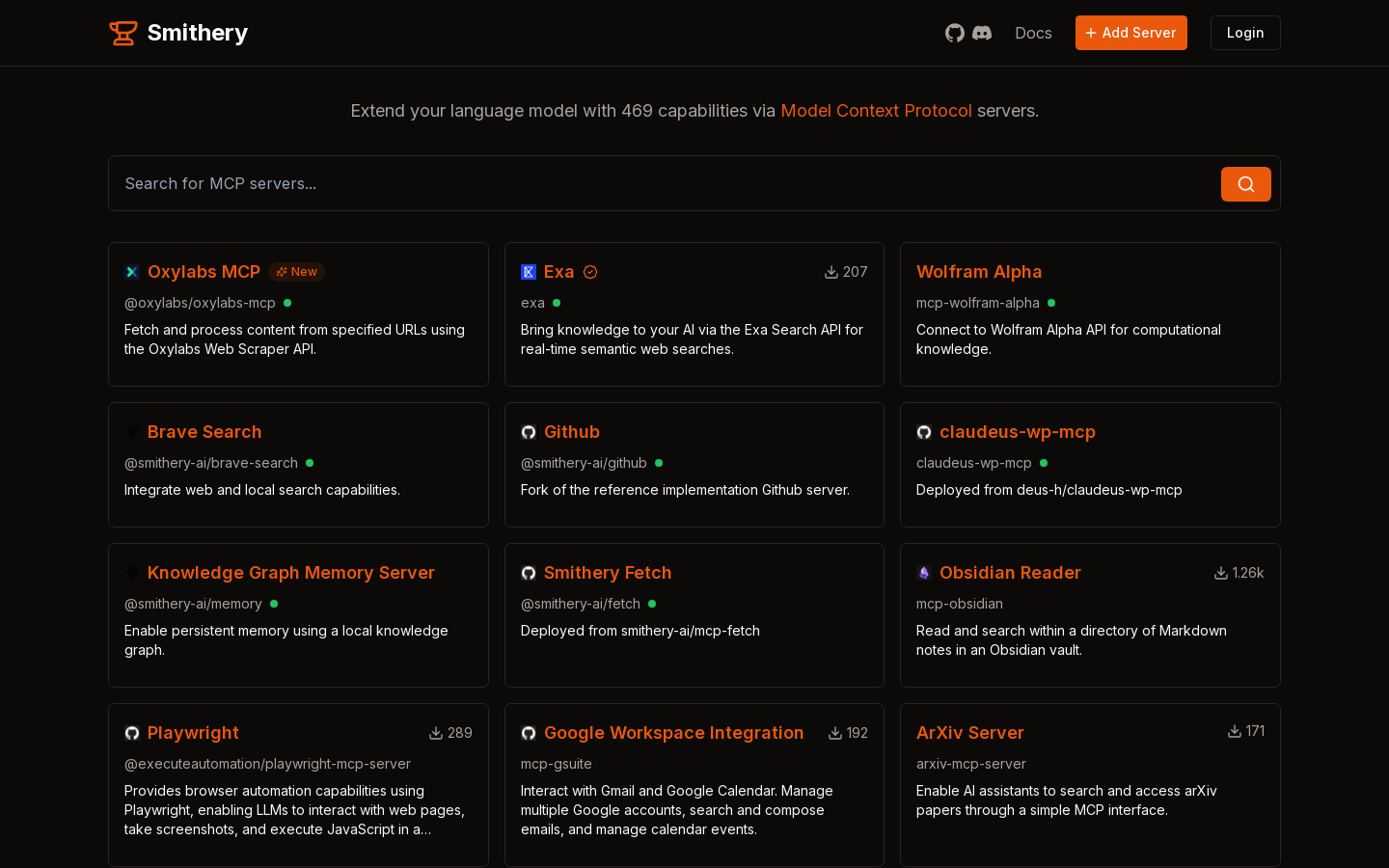Screen dimensions: 1389x868
Task: Click the GitHub icon on claudeus-wp-mcp card
Action: (924, 432)
